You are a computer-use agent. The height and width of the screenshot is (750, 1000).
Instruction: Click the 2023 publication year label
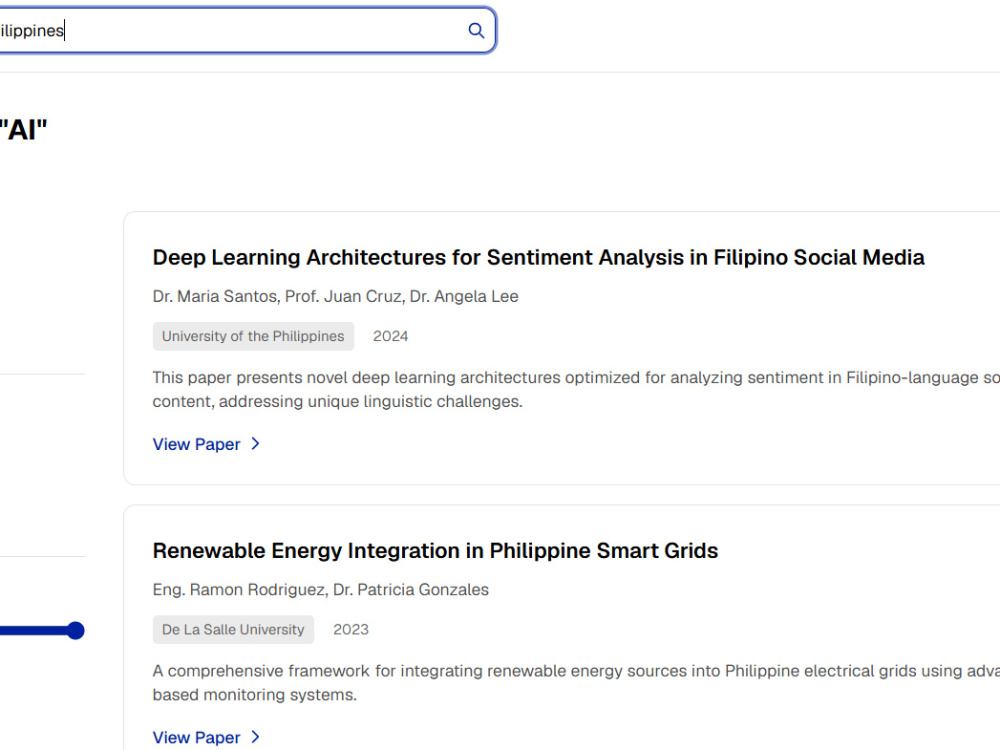351,629
